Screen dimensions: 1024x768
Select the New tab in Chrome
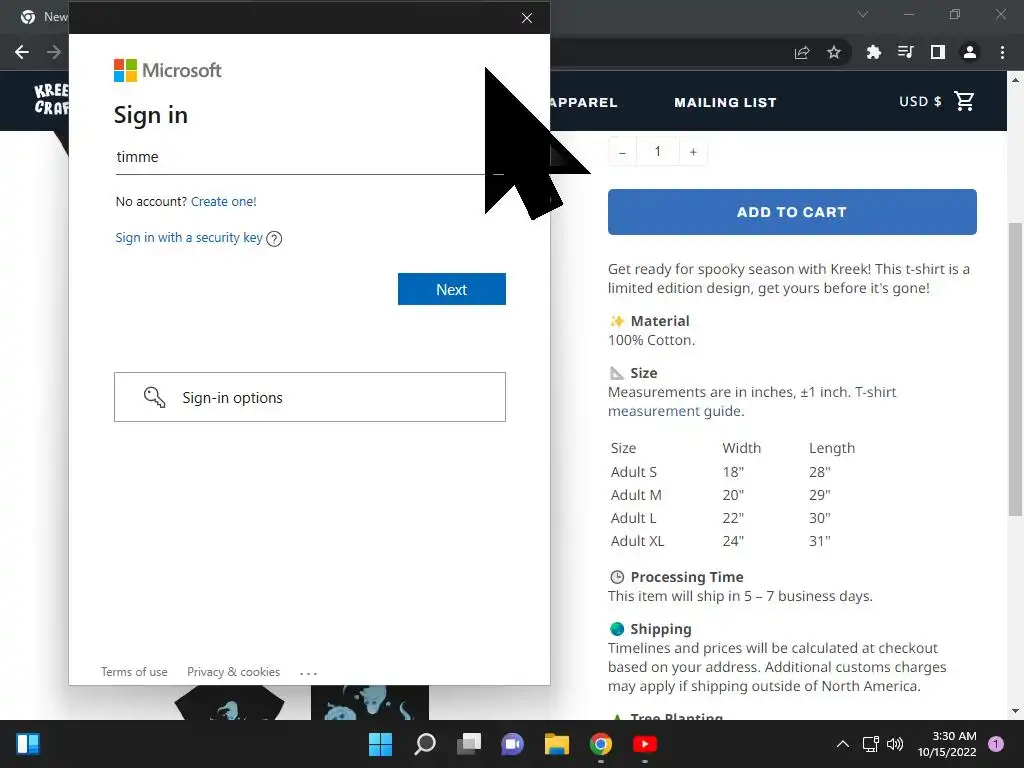pos(44,17)
